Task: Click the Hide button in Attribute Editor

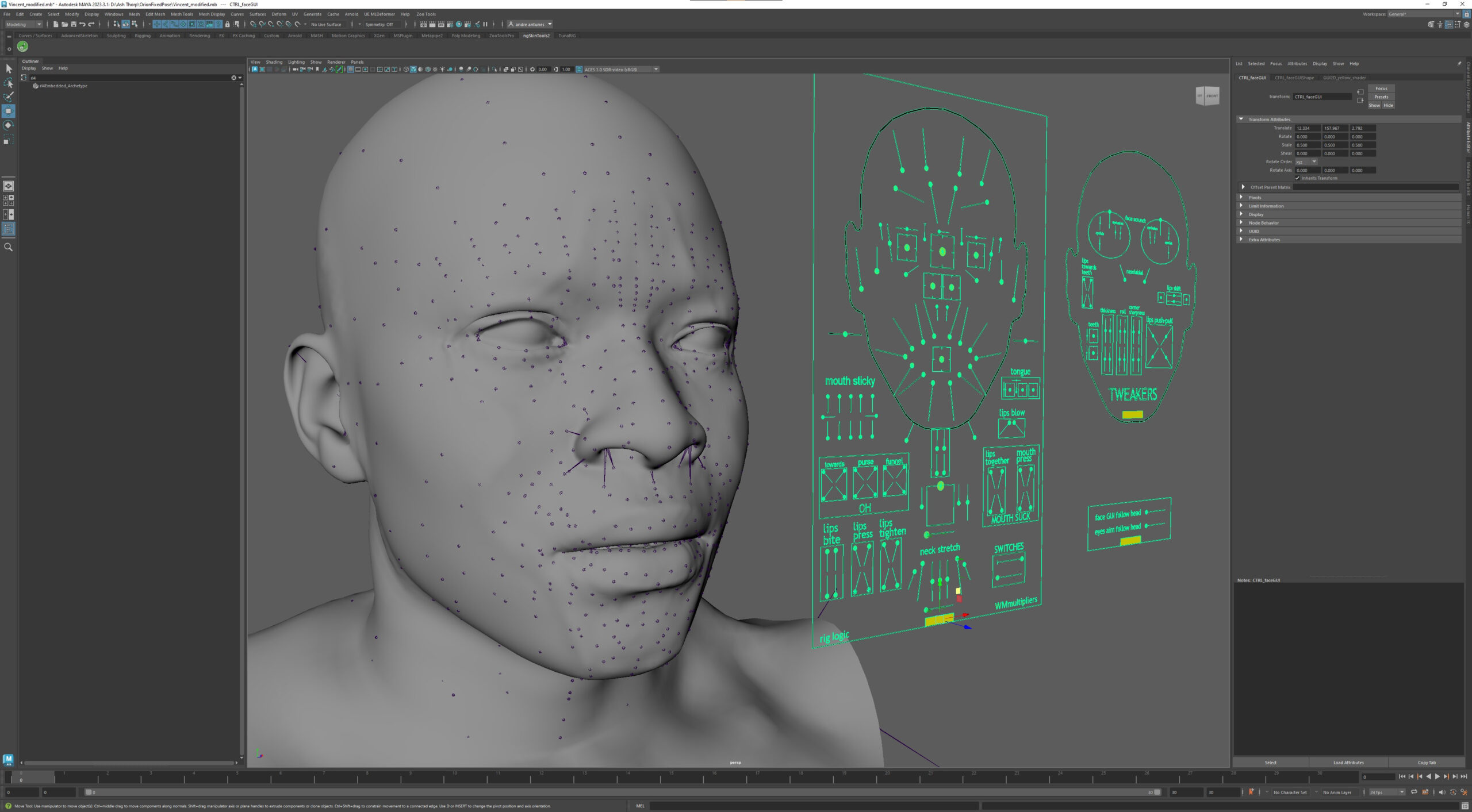Action: [x=1388, y=105]
